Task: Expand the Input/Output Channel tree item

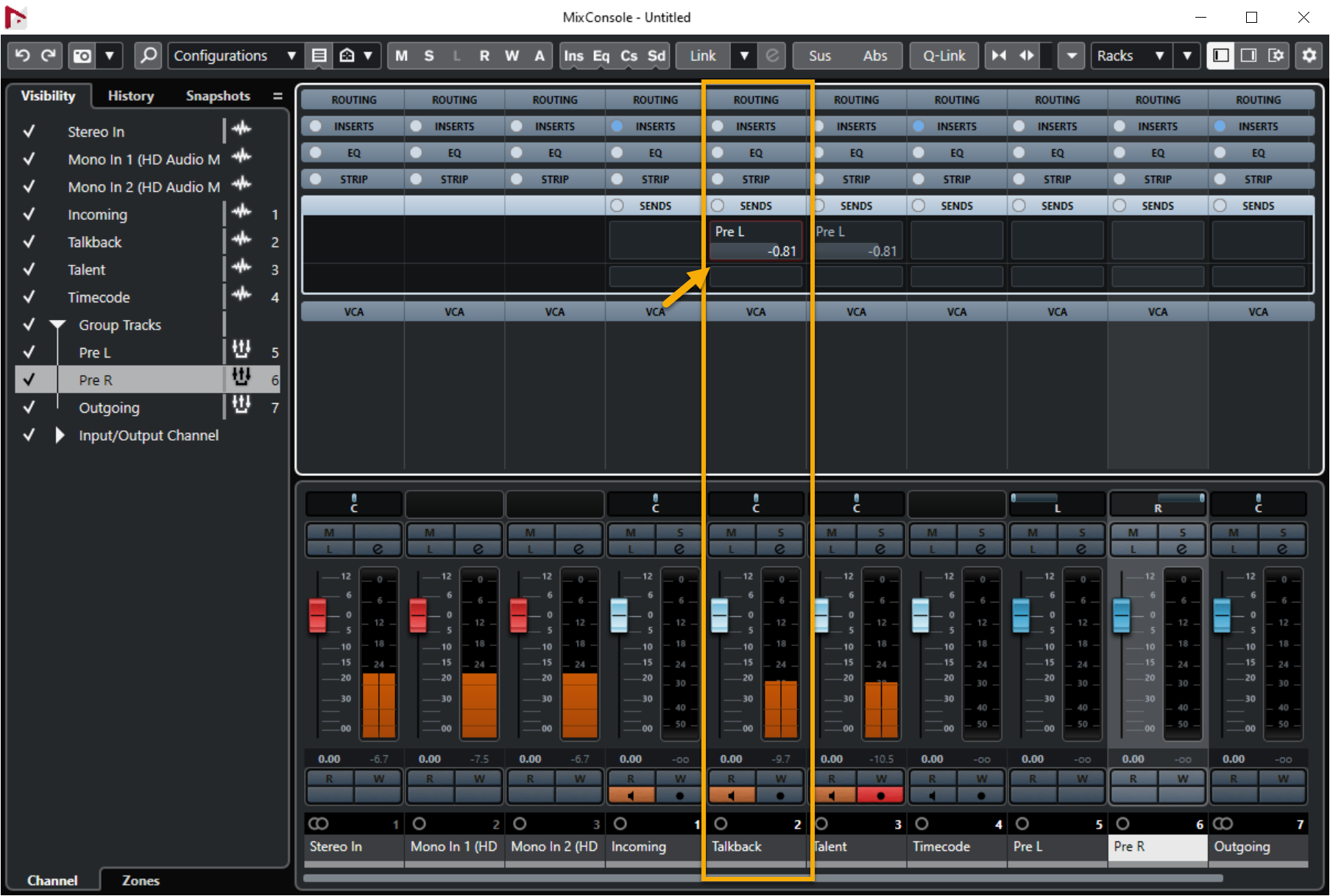Action: point(60,435)
